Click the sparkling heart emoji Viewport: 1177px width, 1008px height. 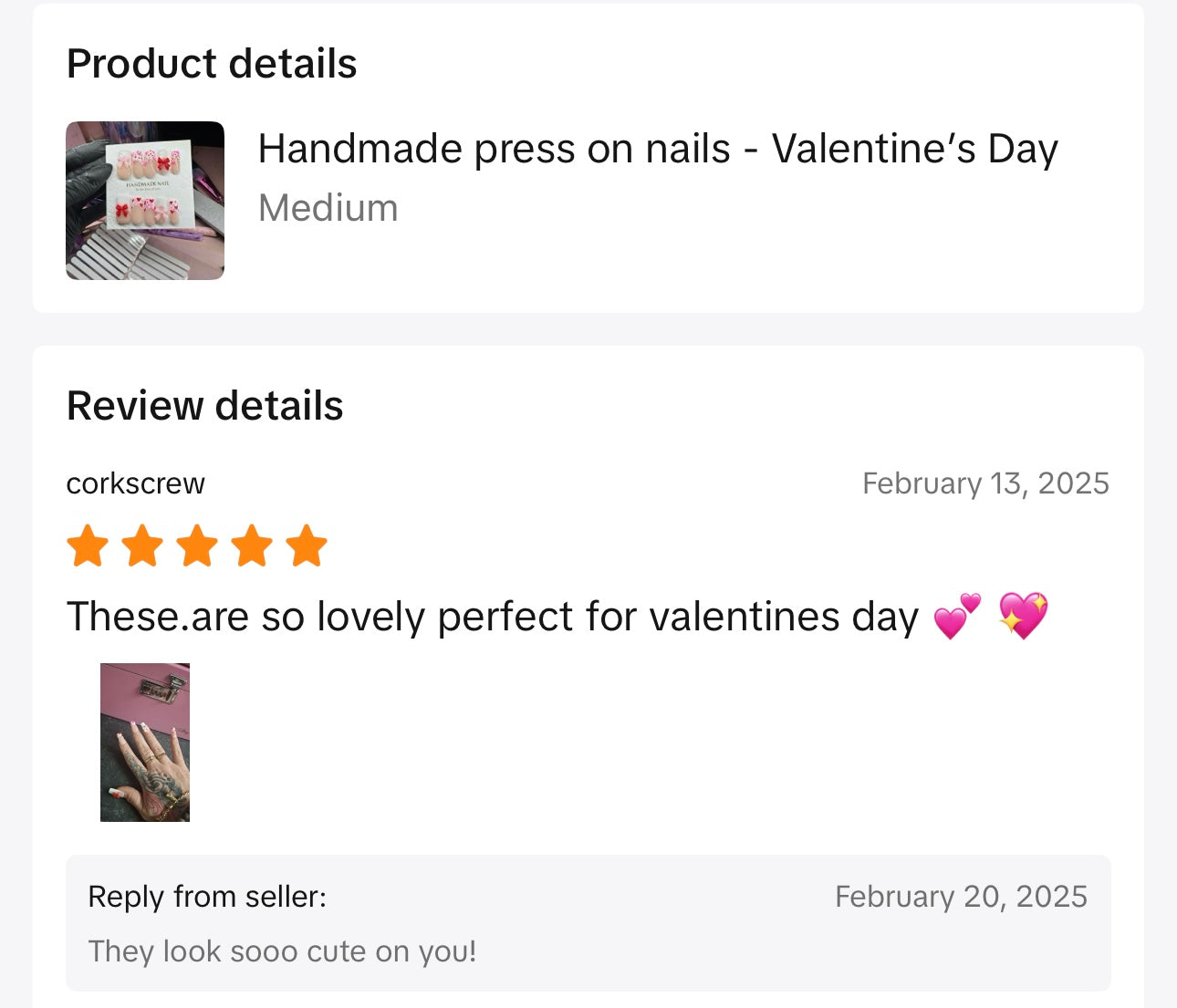click(x=1023, y=616)
